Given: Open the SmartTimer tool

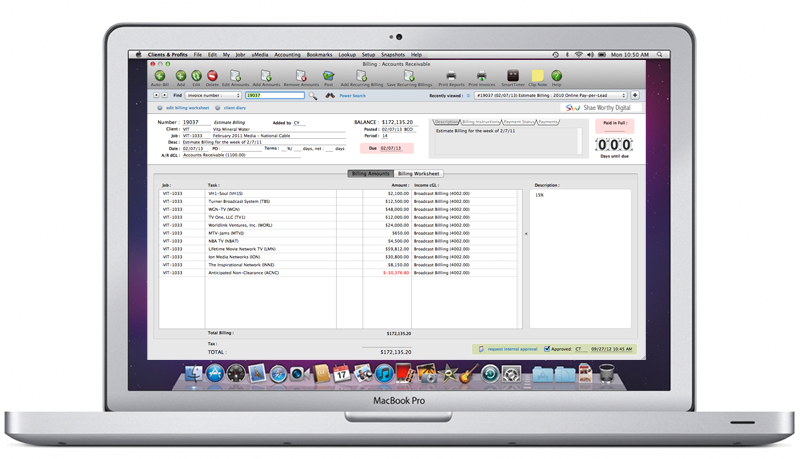Looking at the screenshot, I should (x=513, y=76).
